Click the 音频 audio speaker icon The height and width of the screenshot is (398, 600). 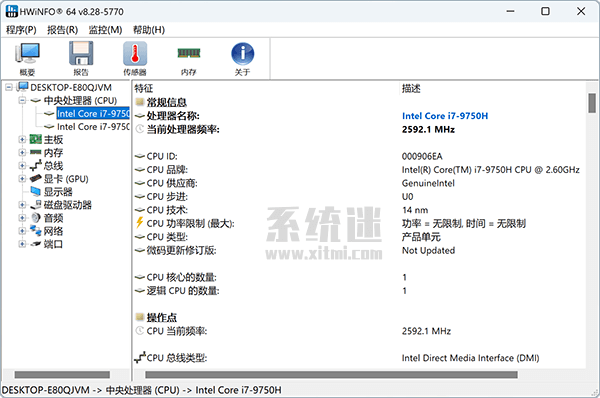(36, 218)
